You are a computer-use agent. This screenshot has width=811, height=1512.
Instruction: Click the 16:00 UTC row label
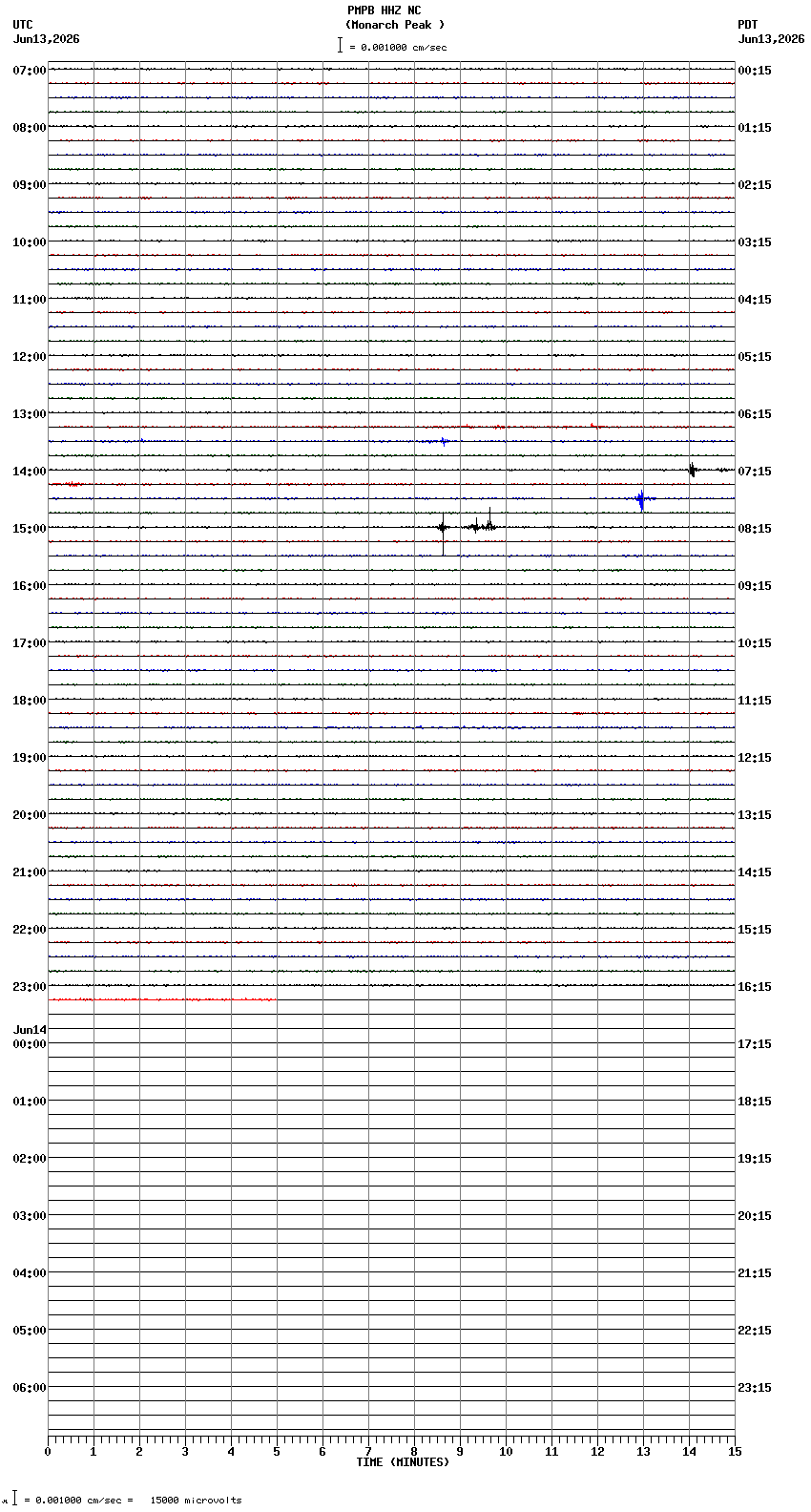[30, 586]
